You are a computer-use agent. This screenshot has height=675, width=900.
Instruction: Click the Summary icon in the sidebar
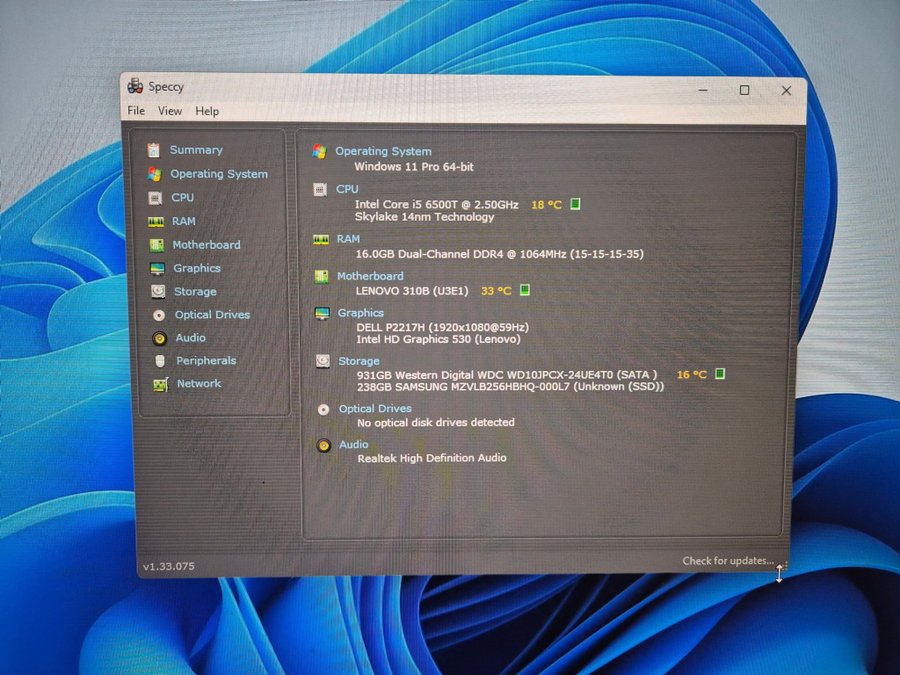coord(153,150)
